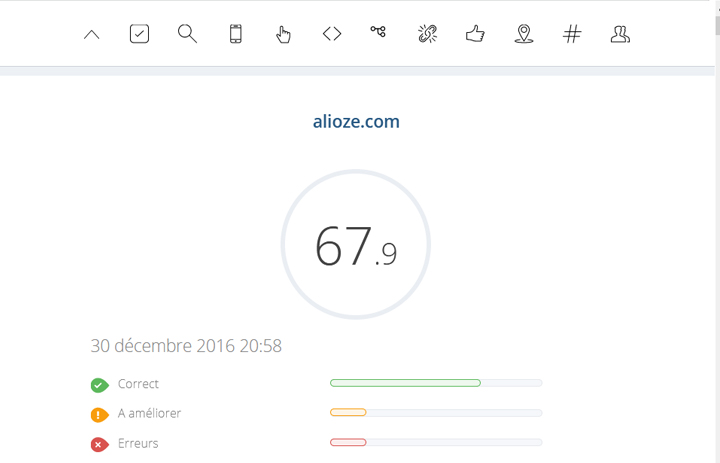The width and height of the screenshot is (720, 463).
Task: Click the date 30 décembre 2016 20:58
Action: pyautogui.click(x=186, y=346)
